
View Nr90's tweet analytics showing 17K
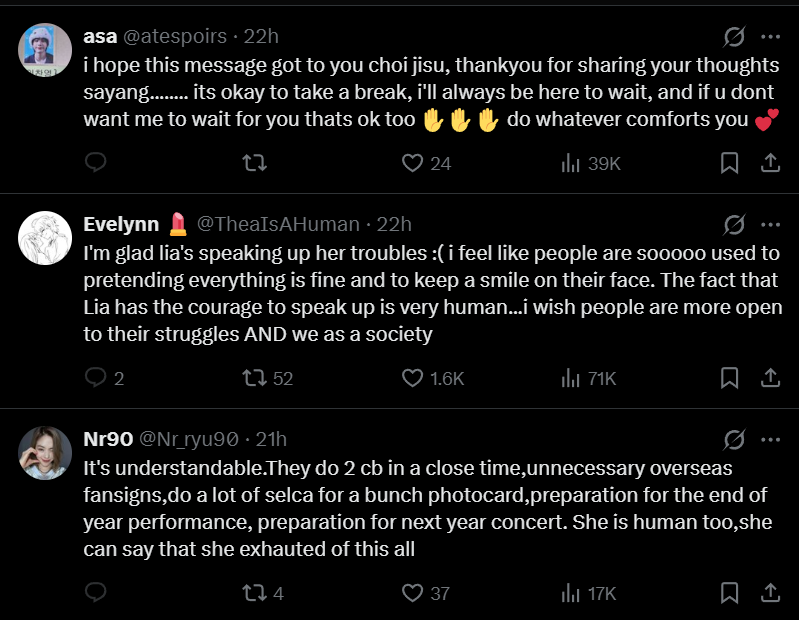point(572,592)
